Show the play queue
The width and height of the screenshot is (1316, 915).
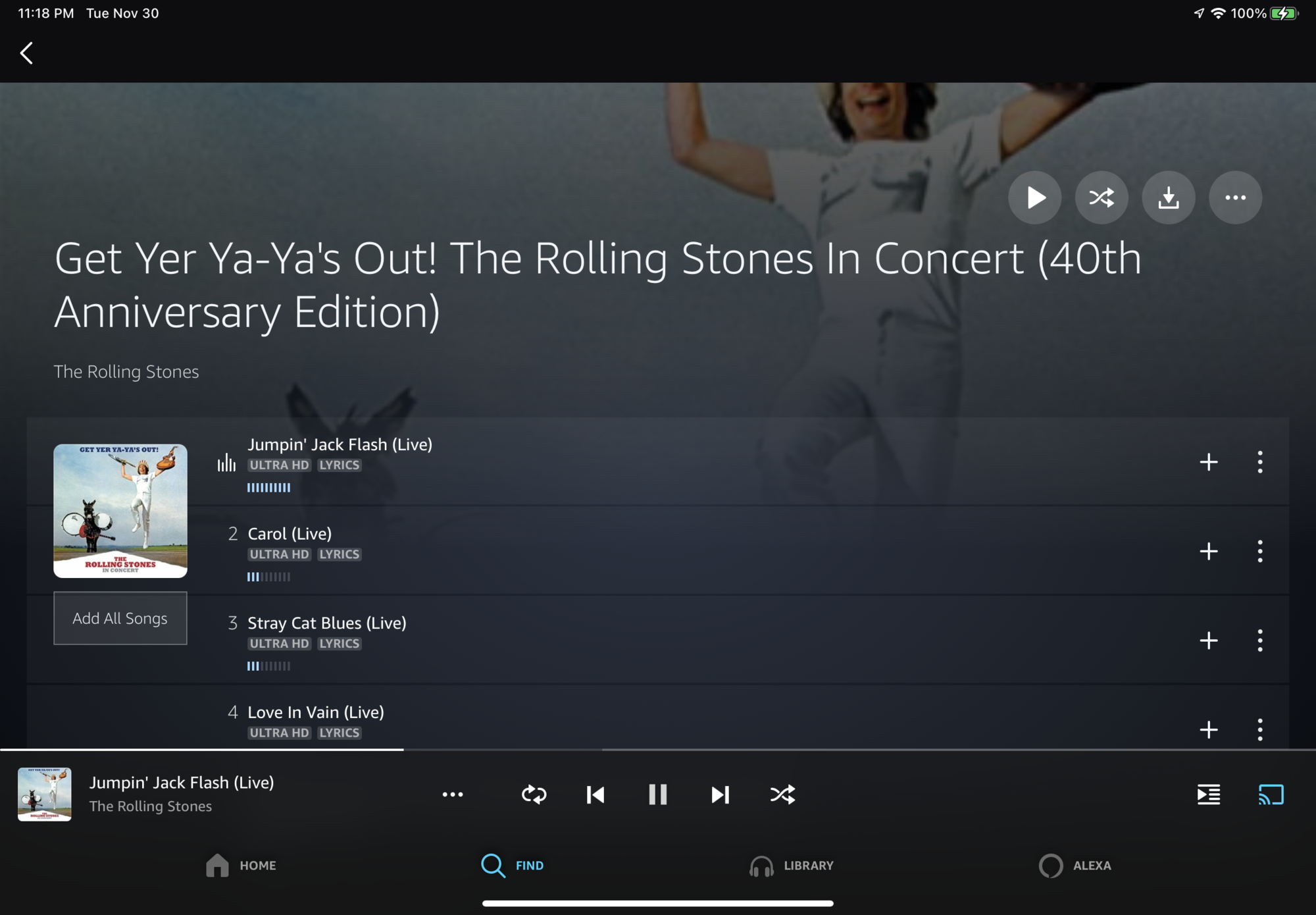pyautogui.click(x=1209, y=795)
